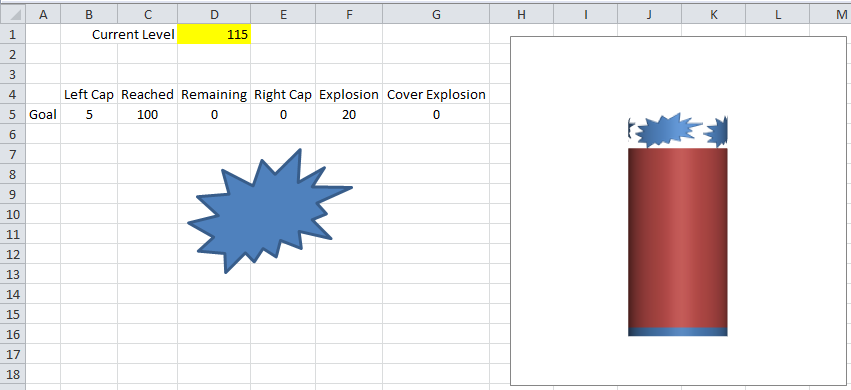Select the Reached value cell showing 100
851x390 pixels.
coord(147,114)
